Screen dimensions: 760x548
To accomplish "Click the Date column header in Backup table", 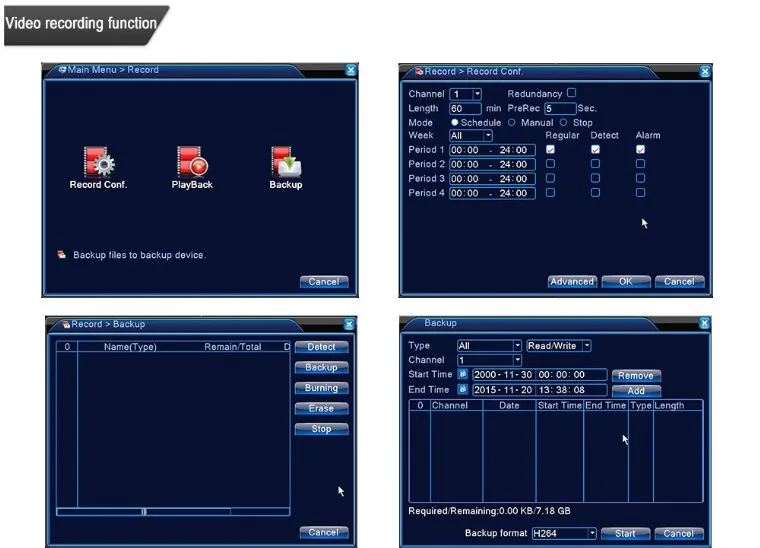I will pyautogui.click(x=509, y=406).
